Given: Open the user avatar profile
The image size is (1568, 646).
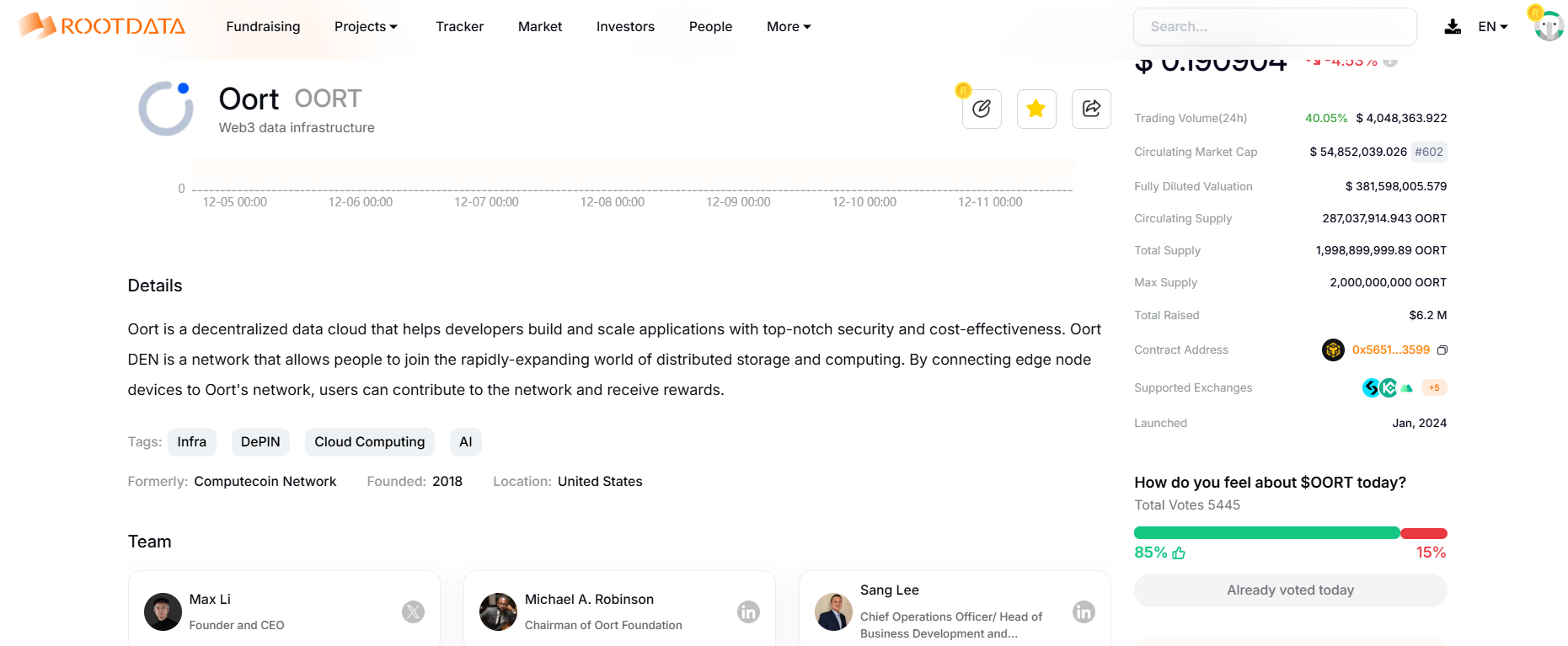Looking at the screenshot, I should tap(1549, 26).
